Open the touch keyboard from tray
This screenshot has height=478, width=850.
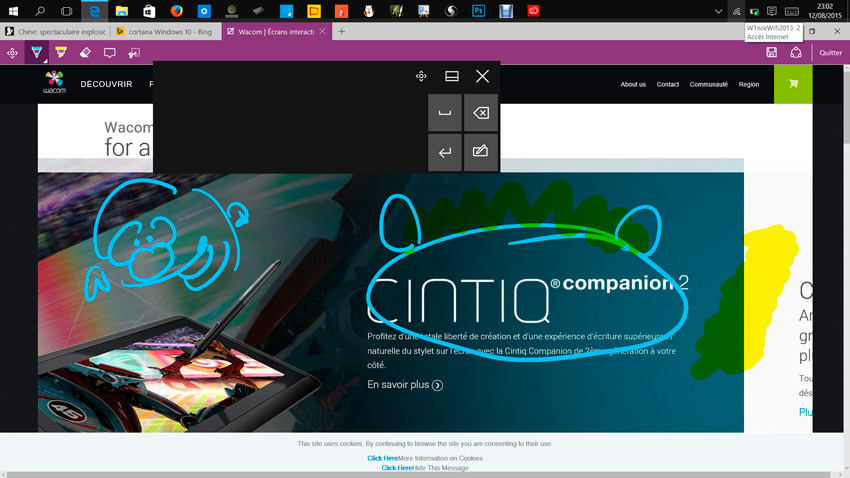[x=791, y=11]
